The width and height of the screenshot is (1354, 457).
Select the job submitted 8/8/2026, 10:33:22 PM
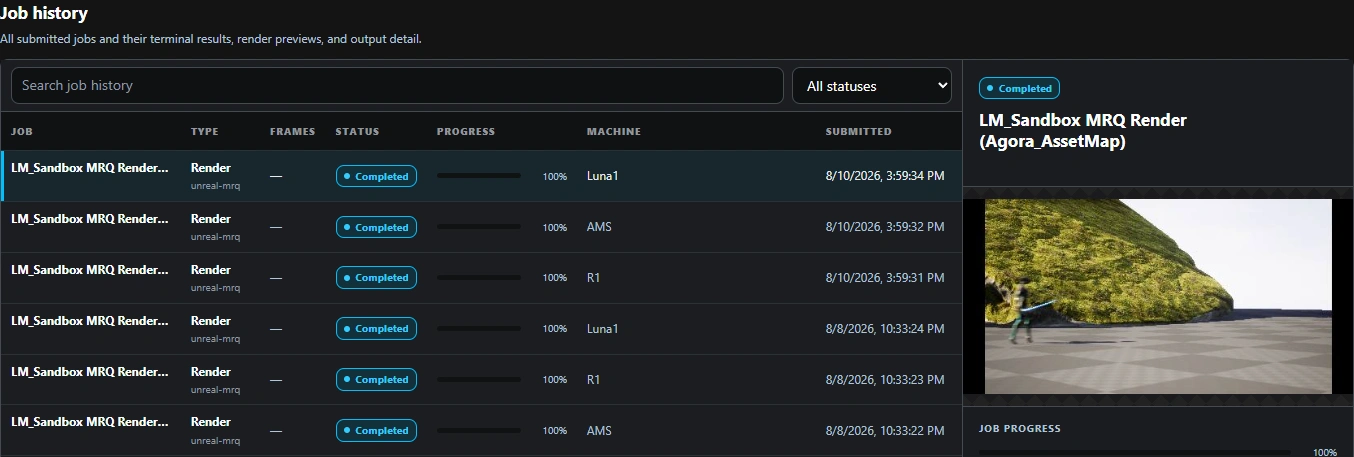[481, 430]
